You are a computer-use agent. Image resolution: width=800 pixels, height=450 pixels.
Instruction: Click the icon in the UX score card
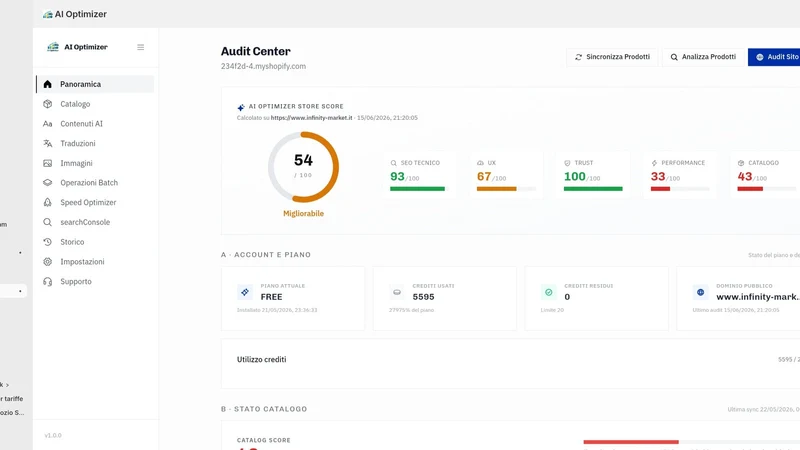480,163
